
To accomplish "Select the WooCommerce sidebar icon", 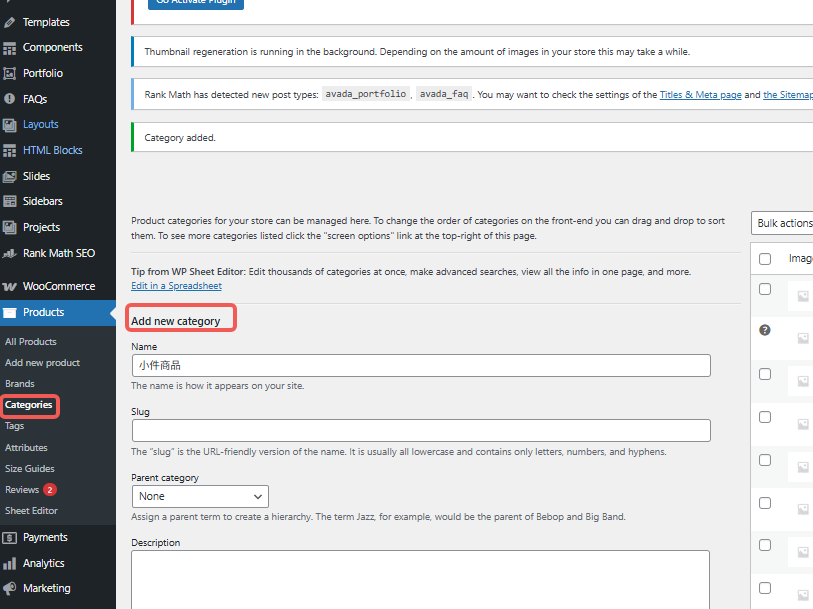I will (x=10, y=285).
